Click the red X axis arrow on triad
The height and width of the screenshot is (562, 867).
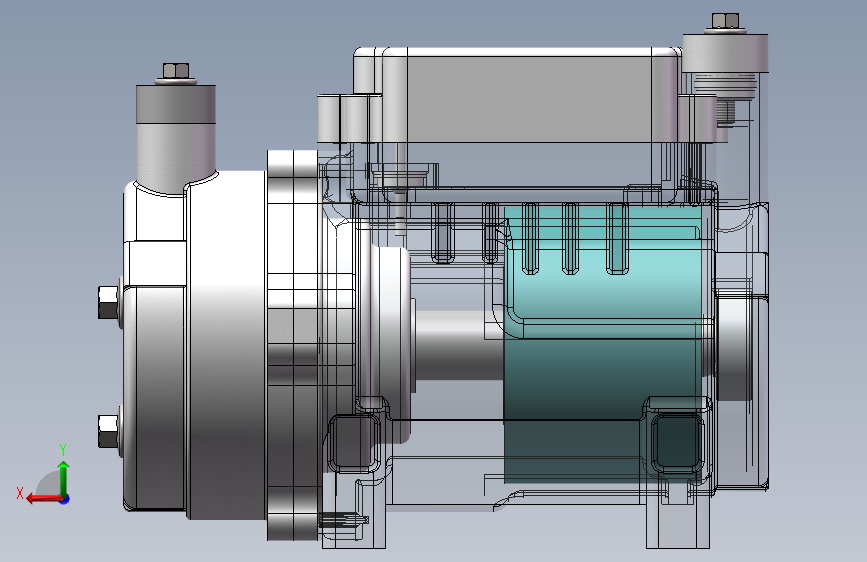(x=43, y=499)
